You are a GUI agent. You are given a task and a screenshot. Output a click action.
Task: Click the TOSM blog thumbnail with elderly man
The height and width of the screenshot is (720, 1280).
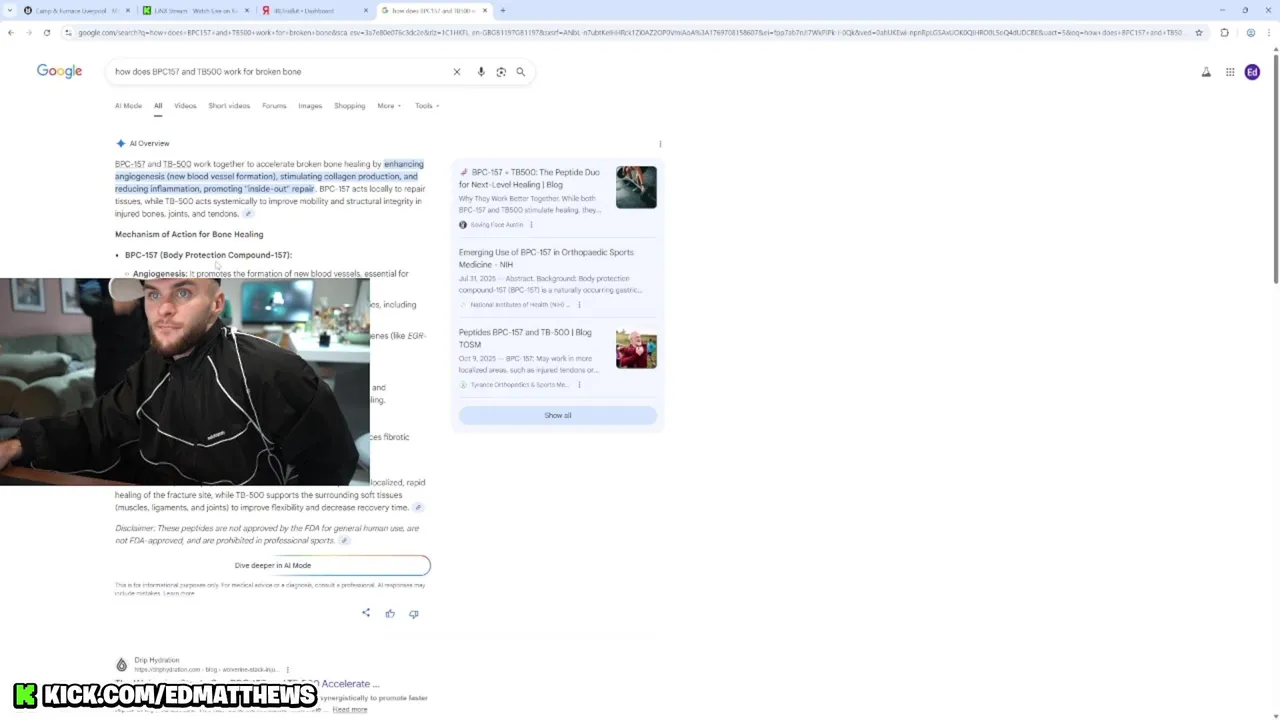point(636,349)
